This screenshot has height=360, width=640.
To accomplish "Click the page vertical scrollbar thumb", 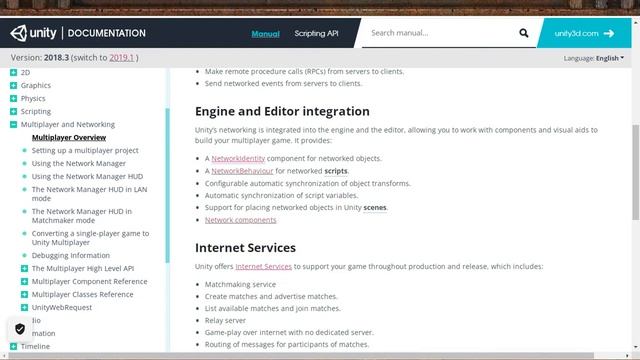I will click(x=636, y=173).
